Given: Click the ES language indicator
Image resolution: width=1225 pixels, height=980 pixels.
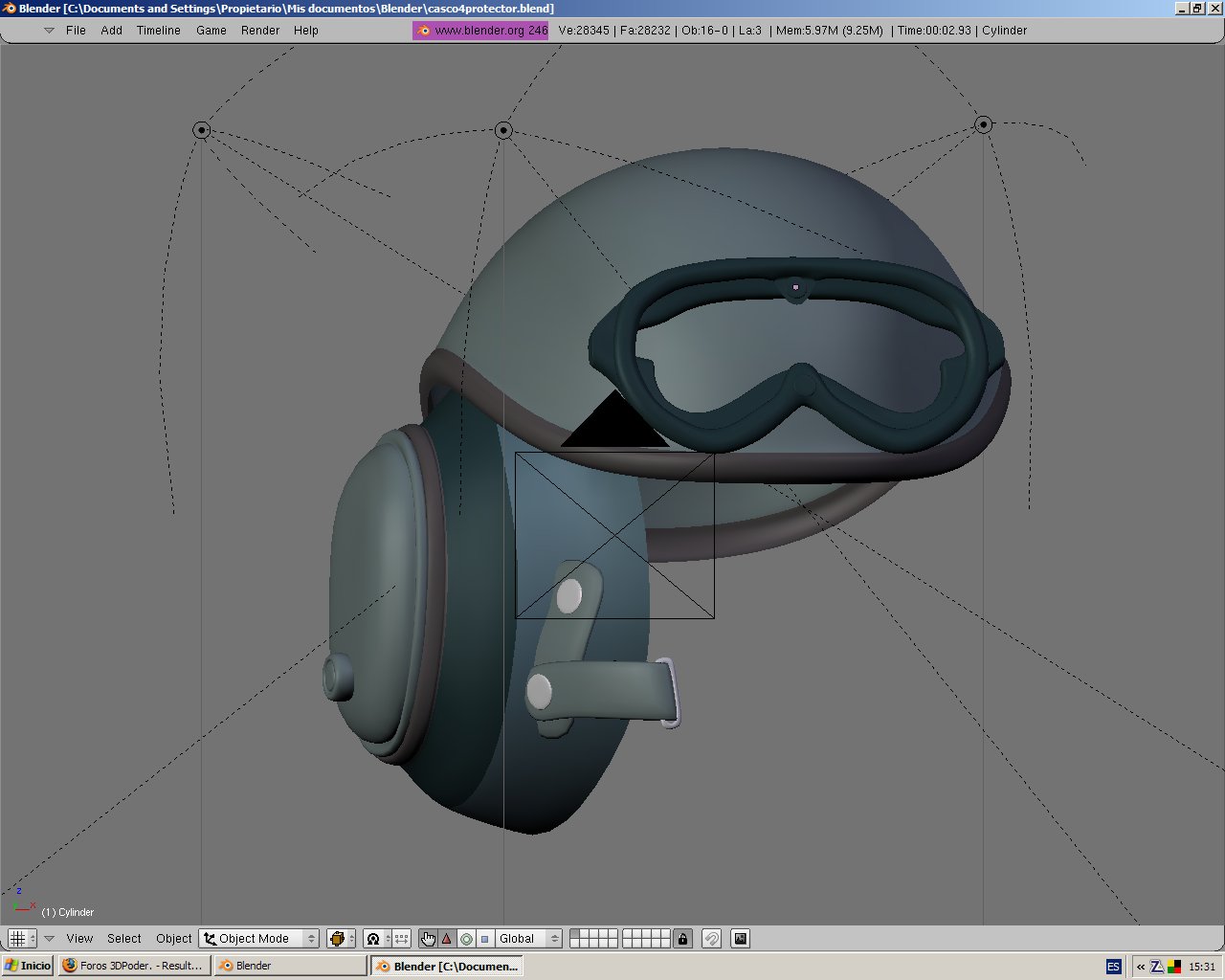Looking at the screenshot, I should [1113, 967].
